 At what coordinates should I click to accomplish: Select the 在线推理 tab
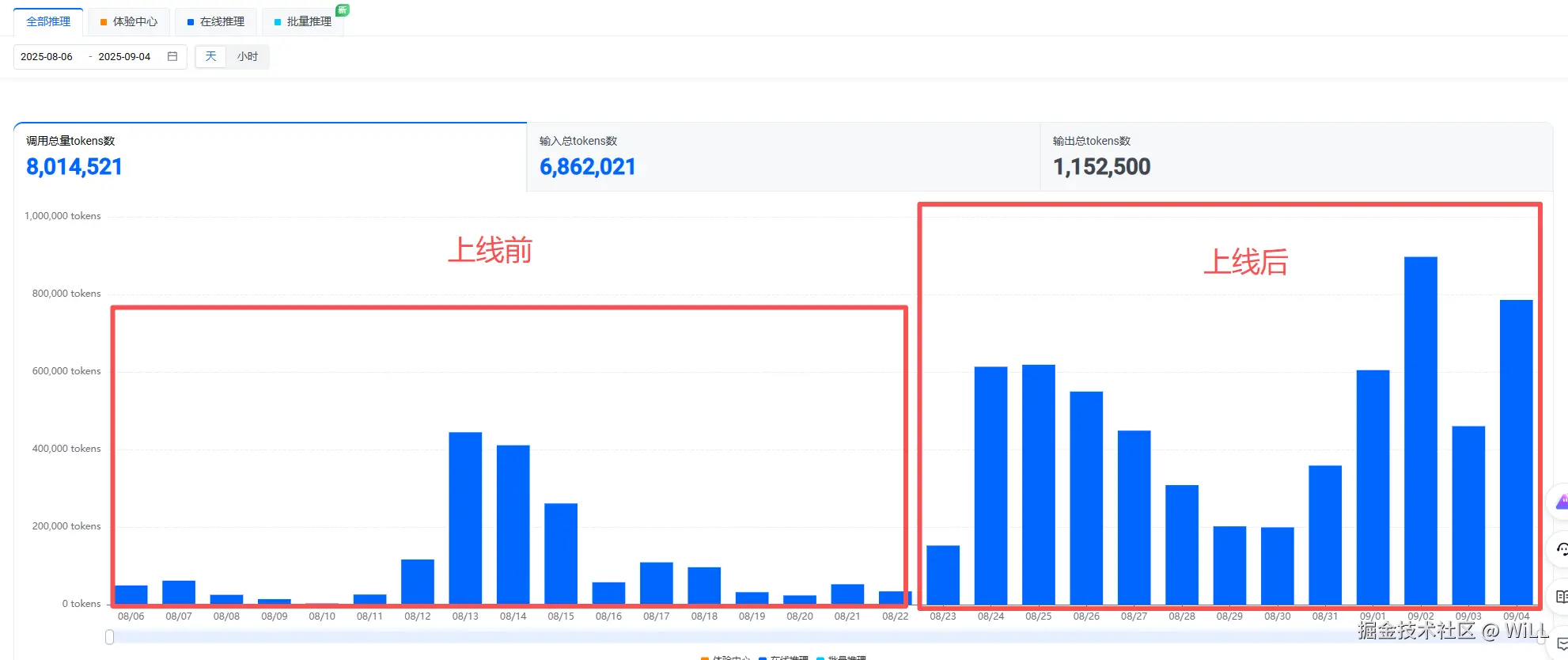pos(216,21)
